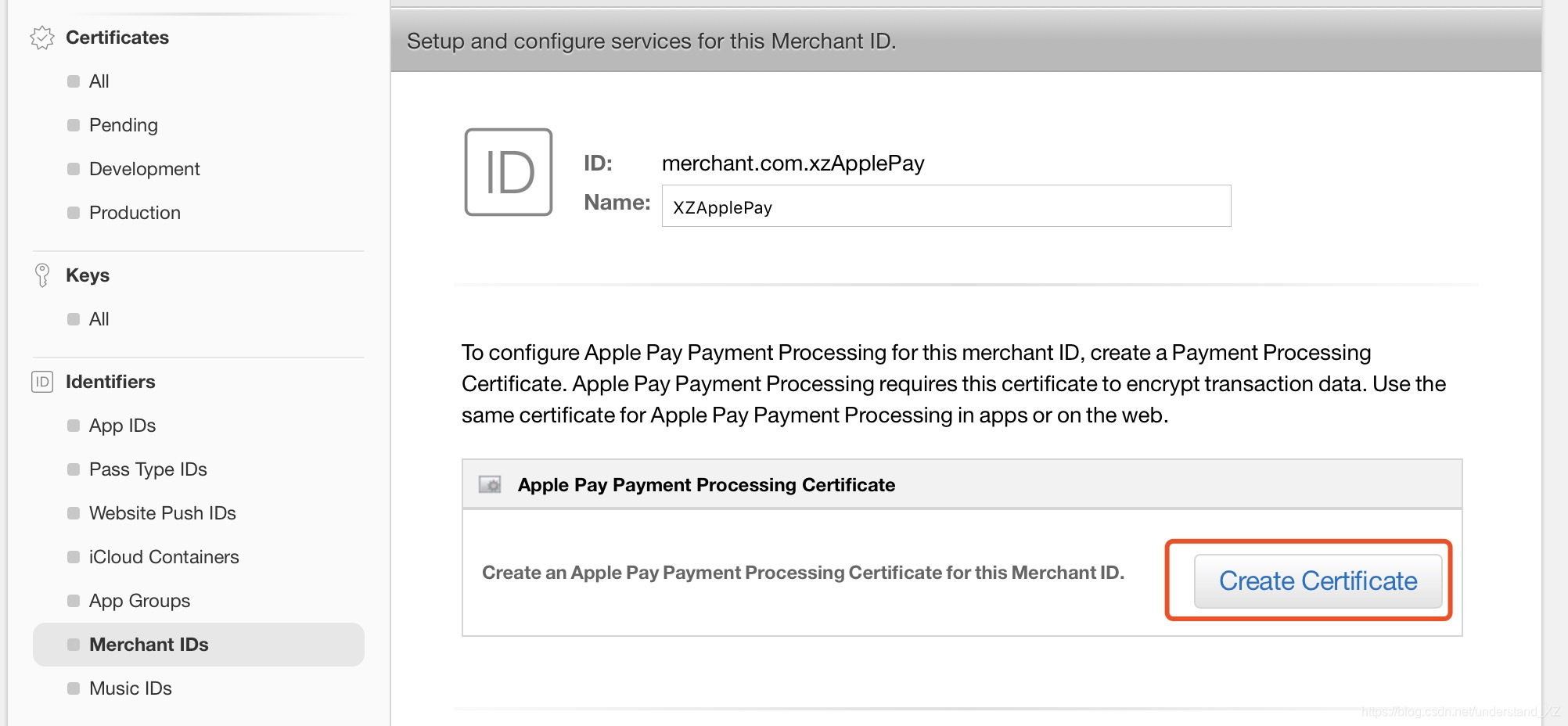Click the bullet icon beside Music IDs

point(74,688)
